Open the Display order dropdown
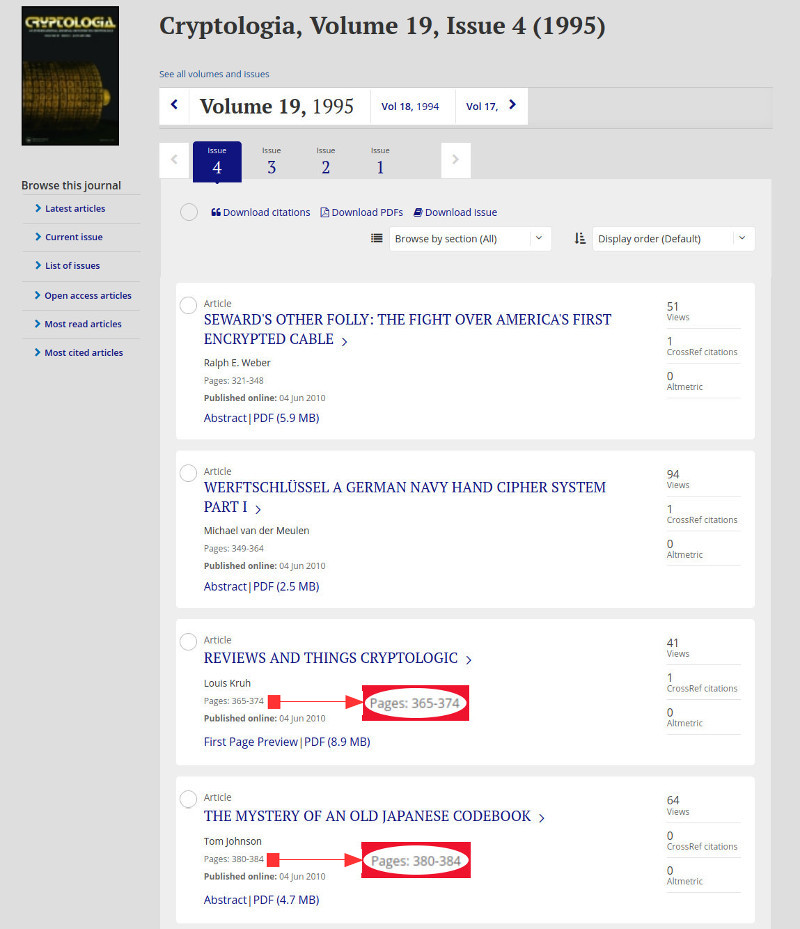 (674, 238)
